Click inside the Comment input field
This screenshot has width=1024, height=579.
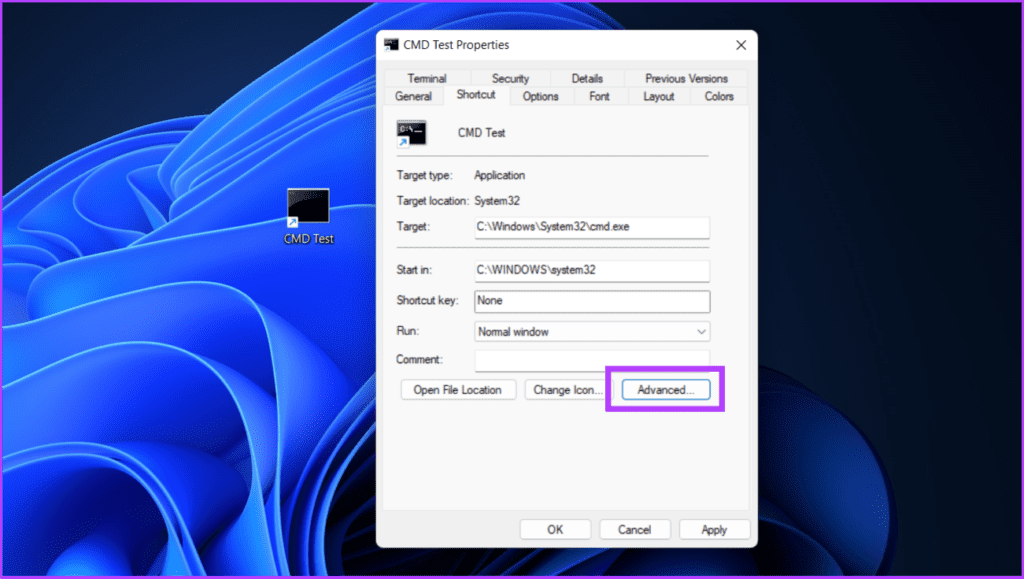(591, 359)
